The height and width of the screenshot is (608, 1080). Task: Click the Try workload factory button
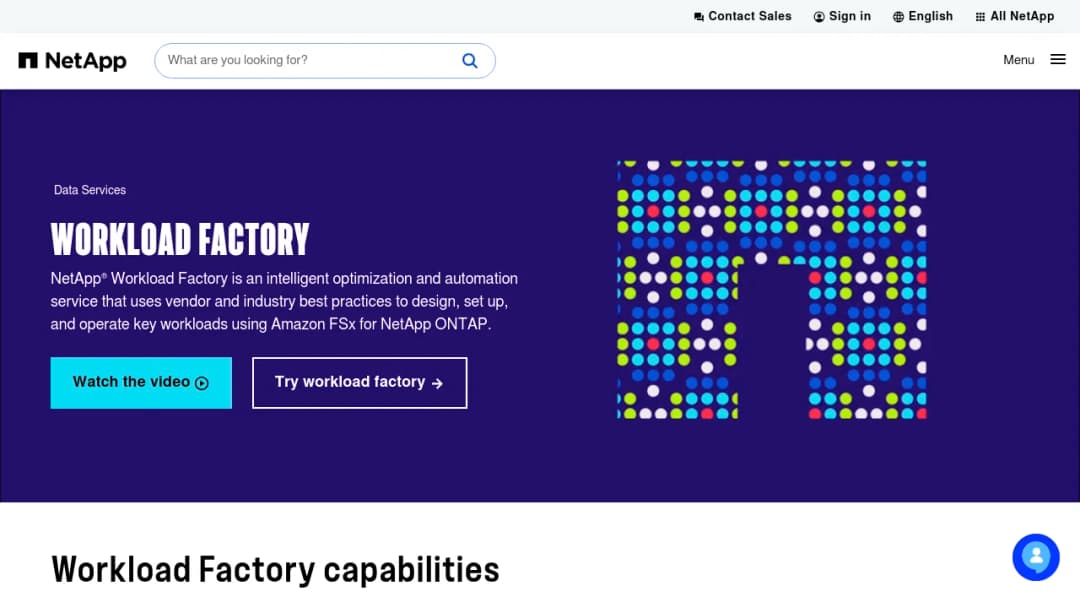click(x=360, y=383)
